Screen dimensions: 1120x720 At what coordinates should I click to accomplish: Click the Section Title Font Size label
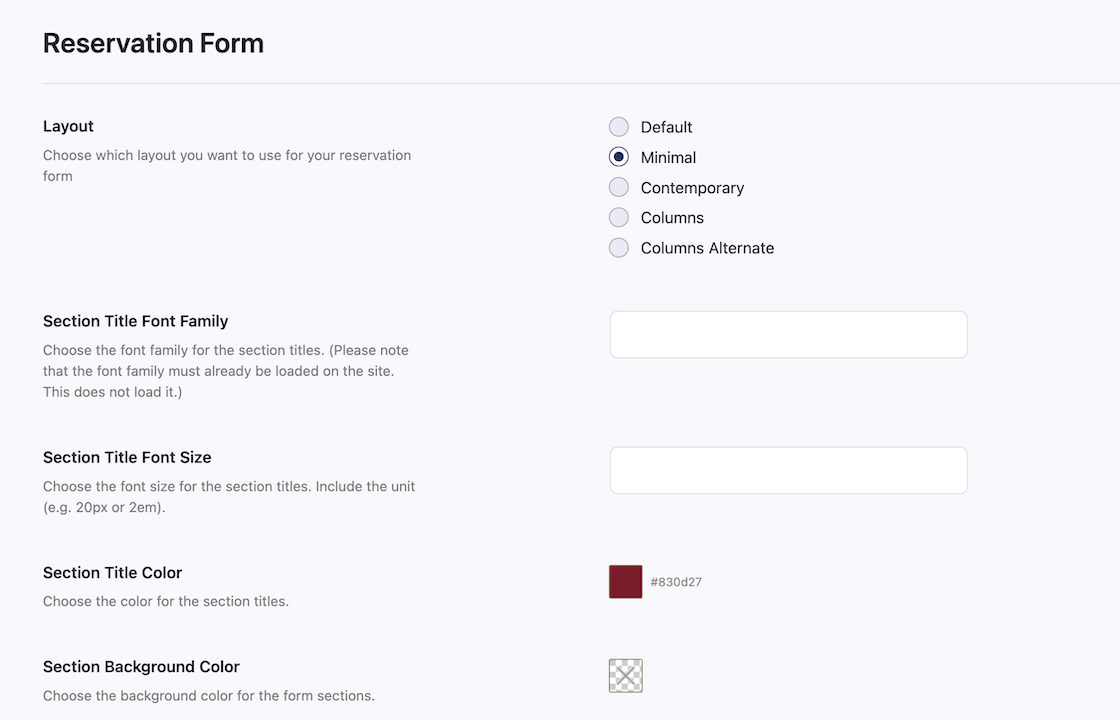pos(127,457)
